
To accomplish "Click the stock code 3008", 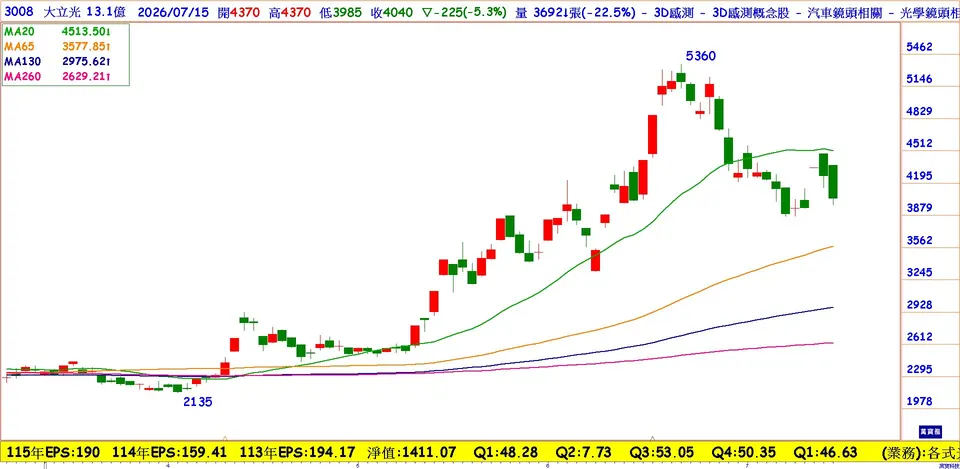I will pos(17,12).
